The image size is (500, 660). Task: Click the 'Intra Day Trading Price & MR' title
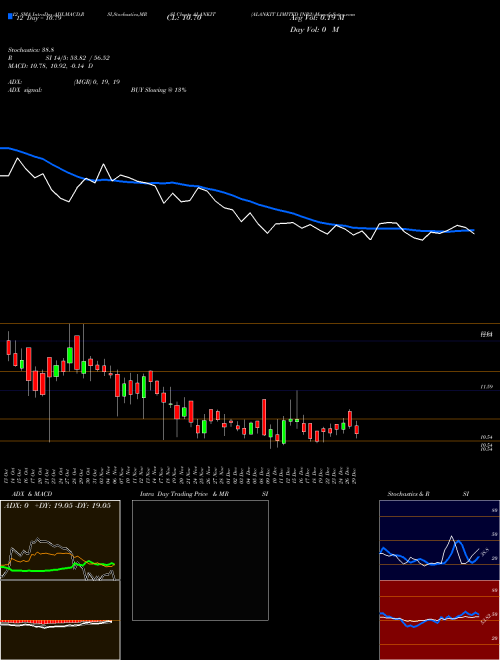tap(184, 494)
